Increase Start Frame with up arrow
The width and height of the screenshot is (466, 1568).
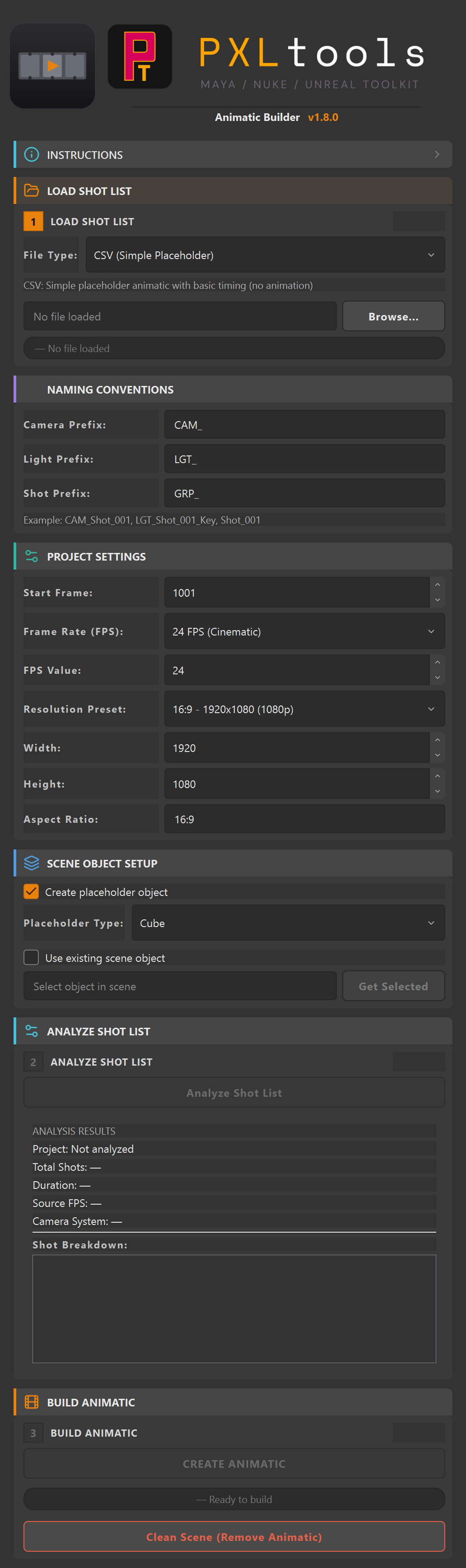(438, 585)
